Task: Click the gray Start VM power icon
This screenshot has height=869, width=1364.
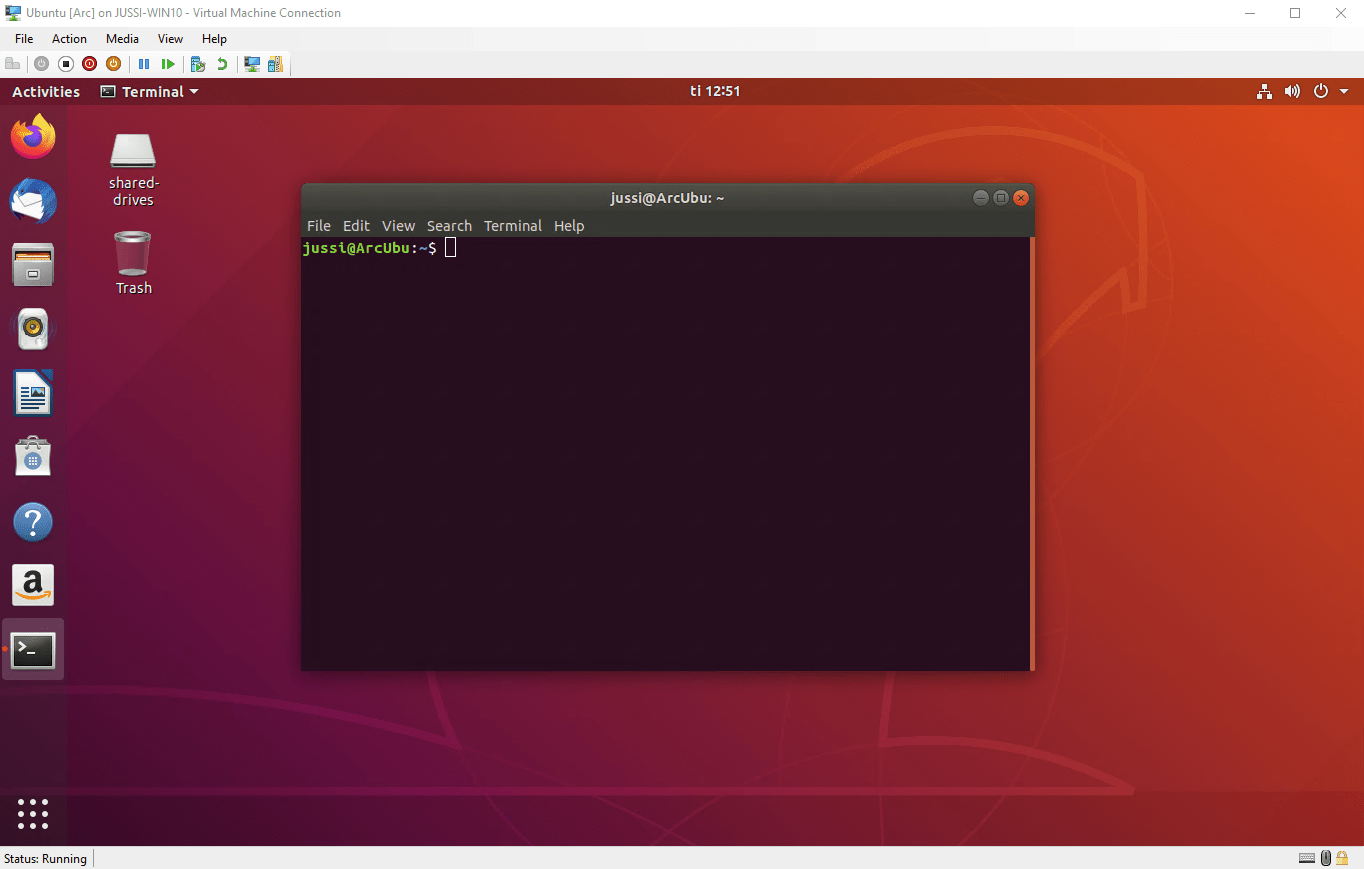Action: tap(41, 64)
